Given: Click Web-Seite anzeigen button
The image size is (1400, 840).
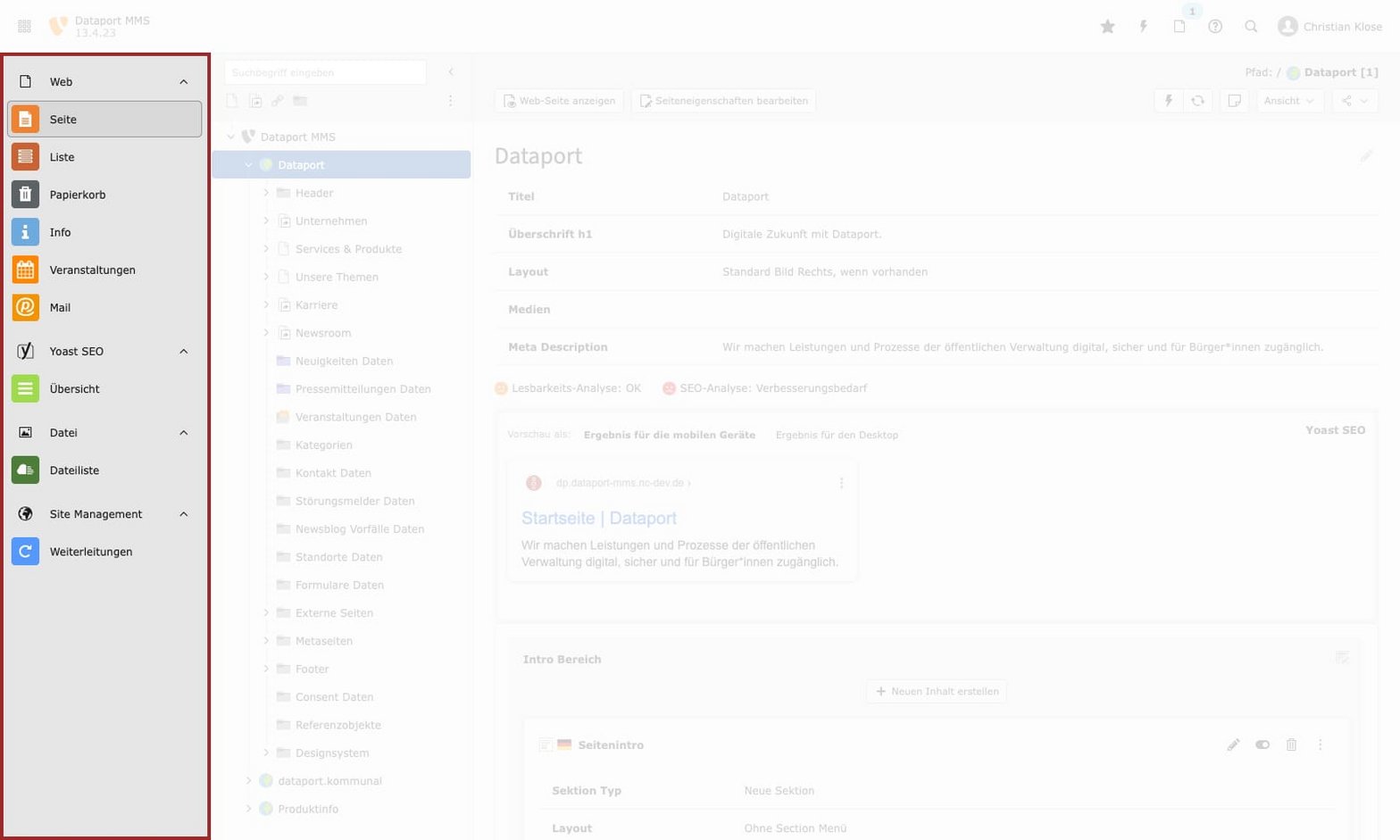Looking at the screenshot, I should (x=559, y=101).
